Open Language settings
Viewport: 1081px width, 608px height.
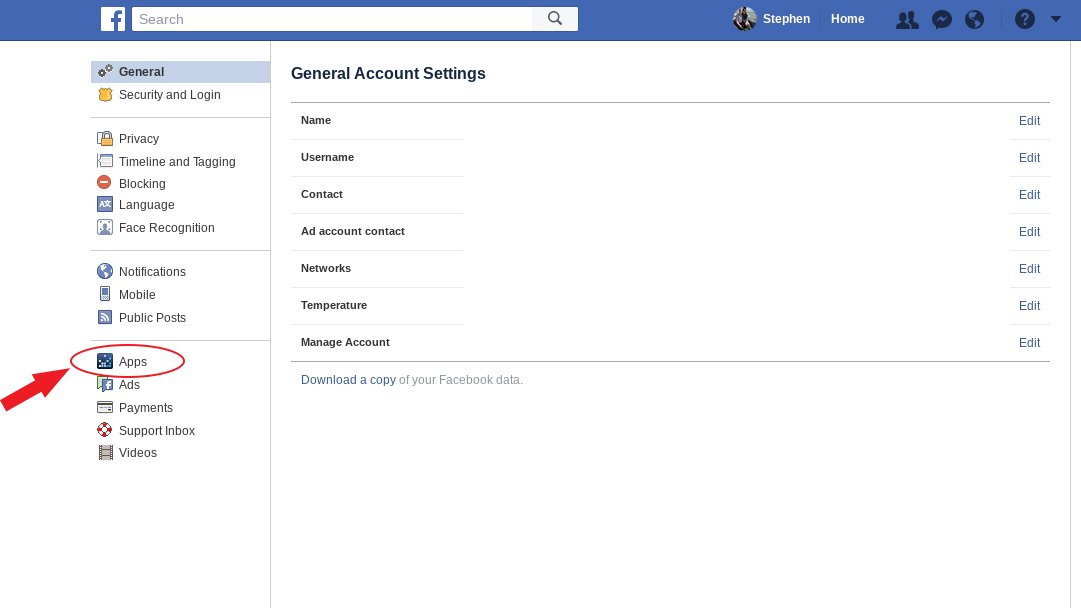146,205
